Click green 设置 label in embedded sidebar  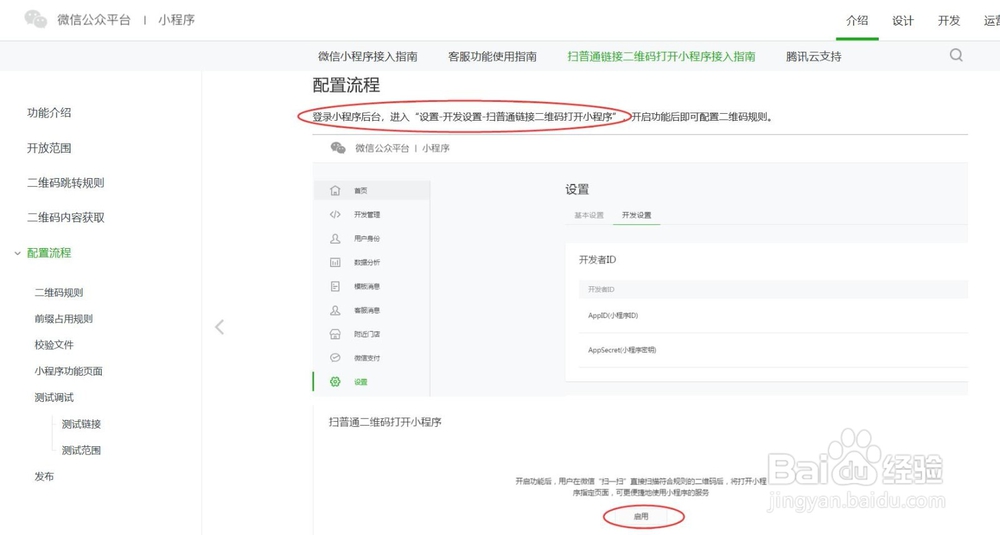pyautogui.click(x=360, y=382)
